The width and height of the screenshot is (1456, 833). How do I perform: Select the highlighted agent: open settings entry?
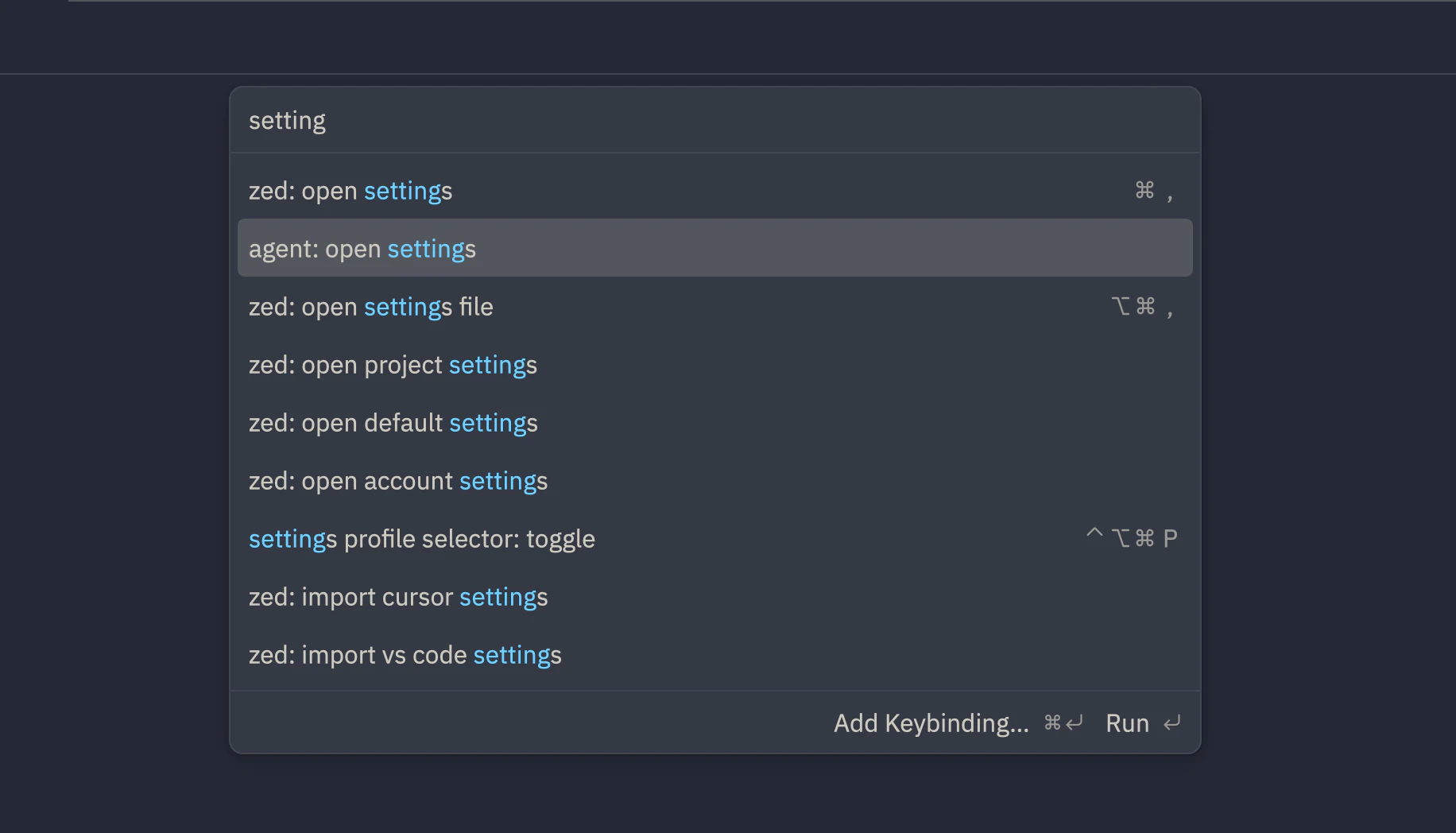362,249
